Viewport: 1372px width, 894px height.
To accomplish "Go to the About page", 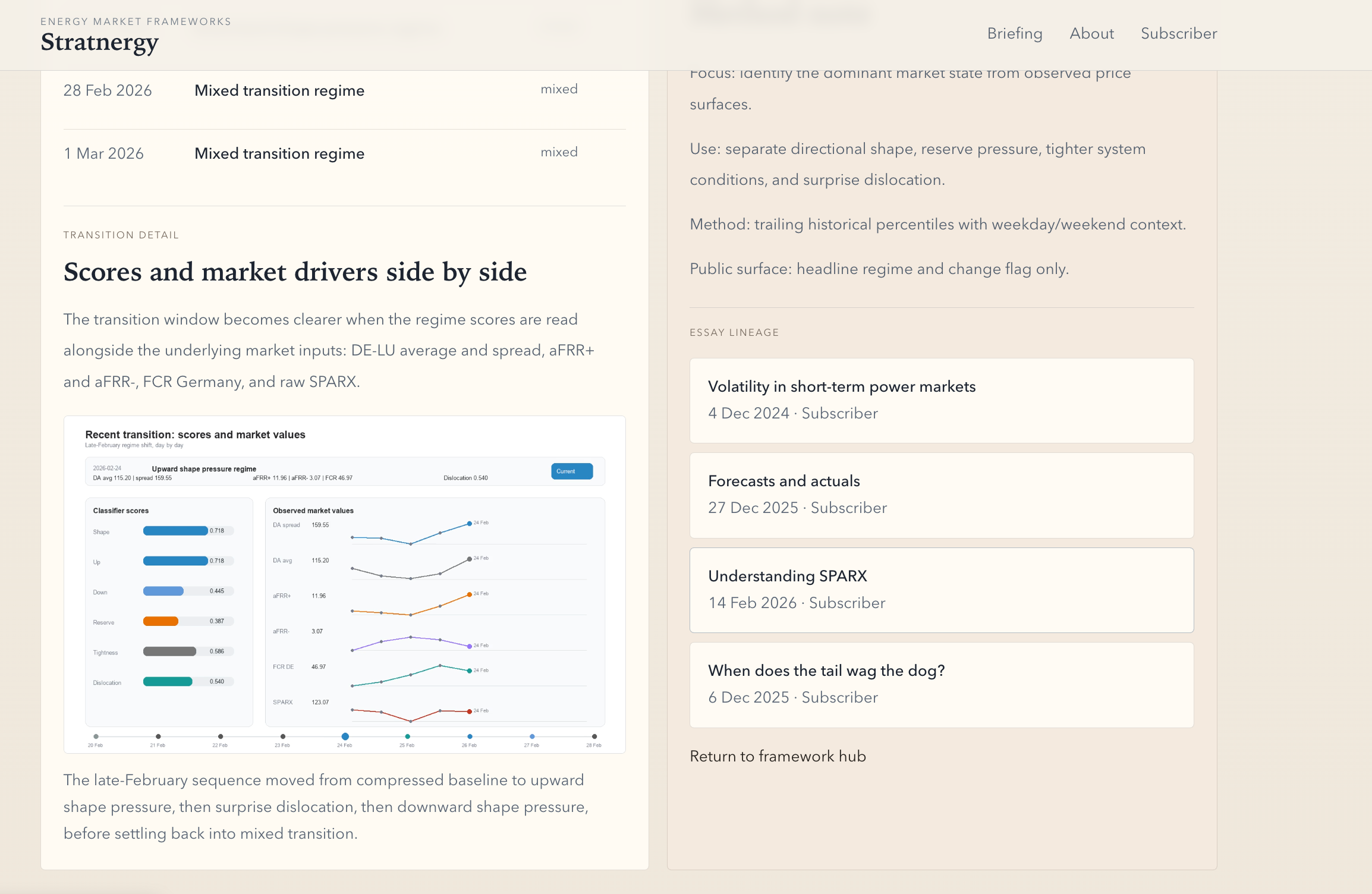I will pyautogui.click(x=1091, y=34).
